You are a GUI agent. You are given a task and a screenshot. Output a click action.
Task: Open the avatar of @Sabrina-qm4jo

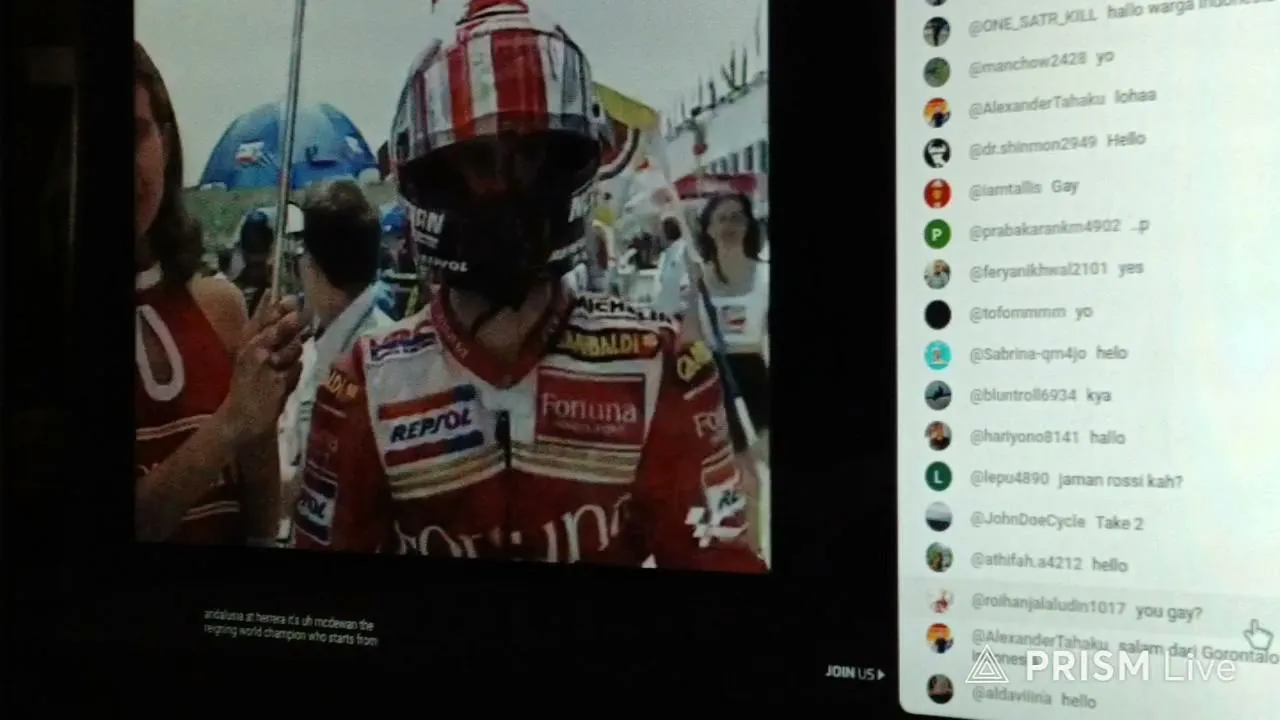[x=937, y=355]
